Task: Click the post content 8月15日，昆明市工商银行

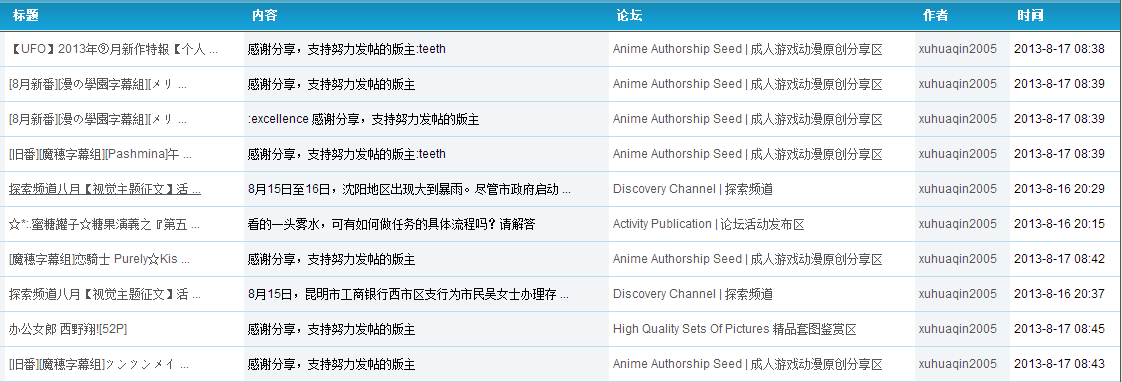Action: pyautogui.click(x=409, y=295)
